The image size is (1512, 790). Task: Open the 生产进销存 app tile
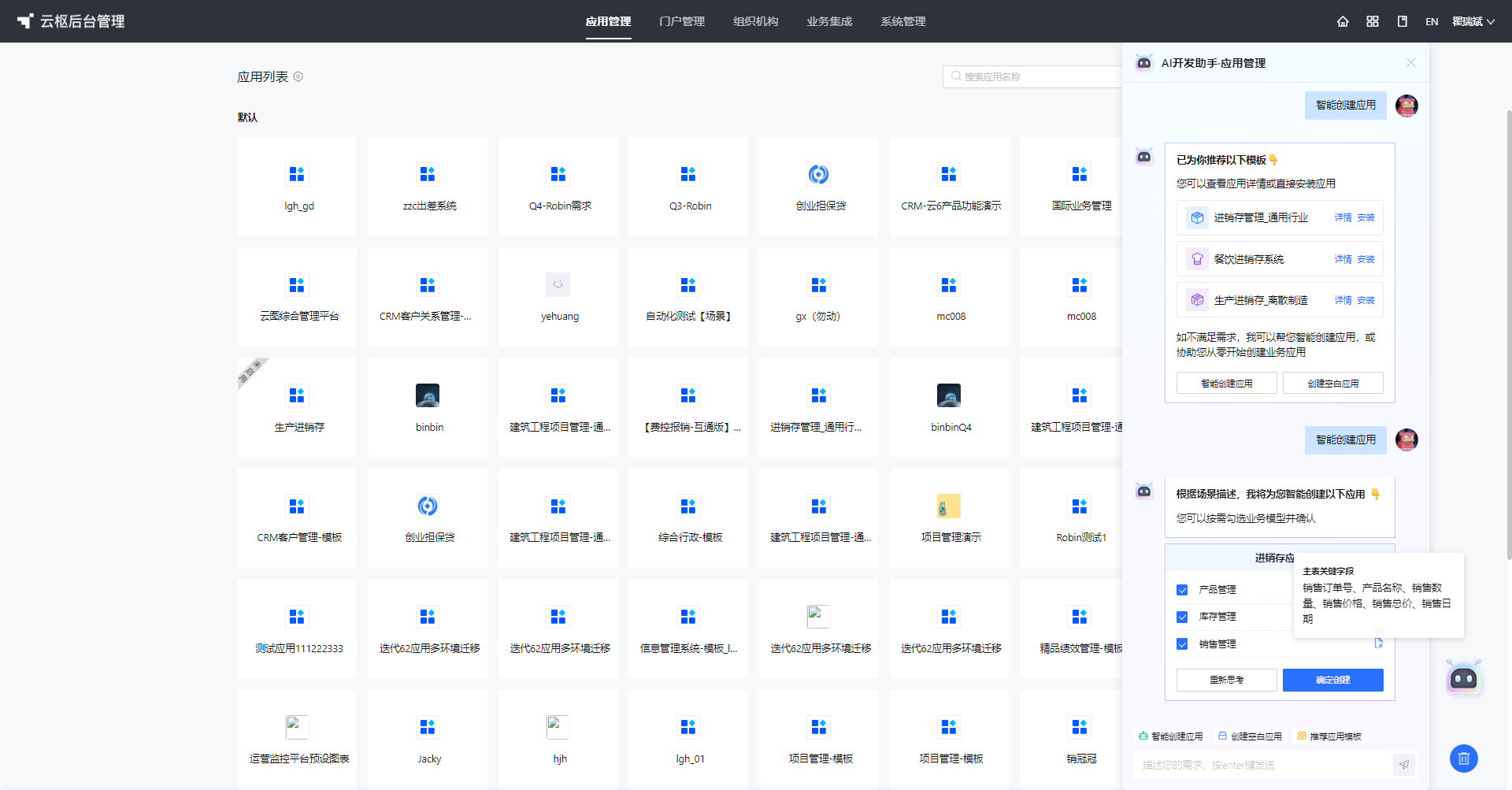[x=297, y=408]
